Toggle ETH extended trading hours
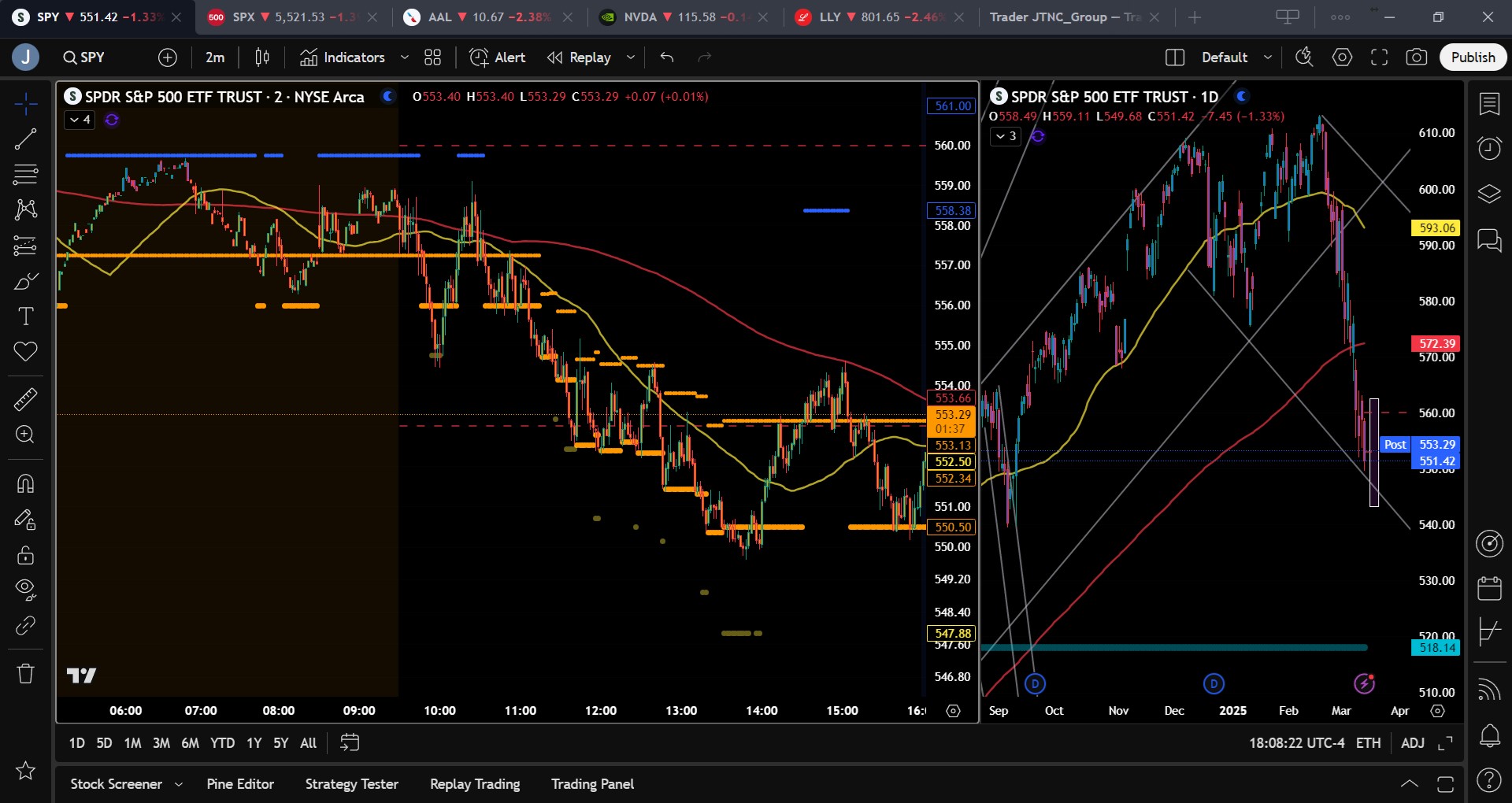Viewport: 1512px width, 803px height. tap(1368, 743)
